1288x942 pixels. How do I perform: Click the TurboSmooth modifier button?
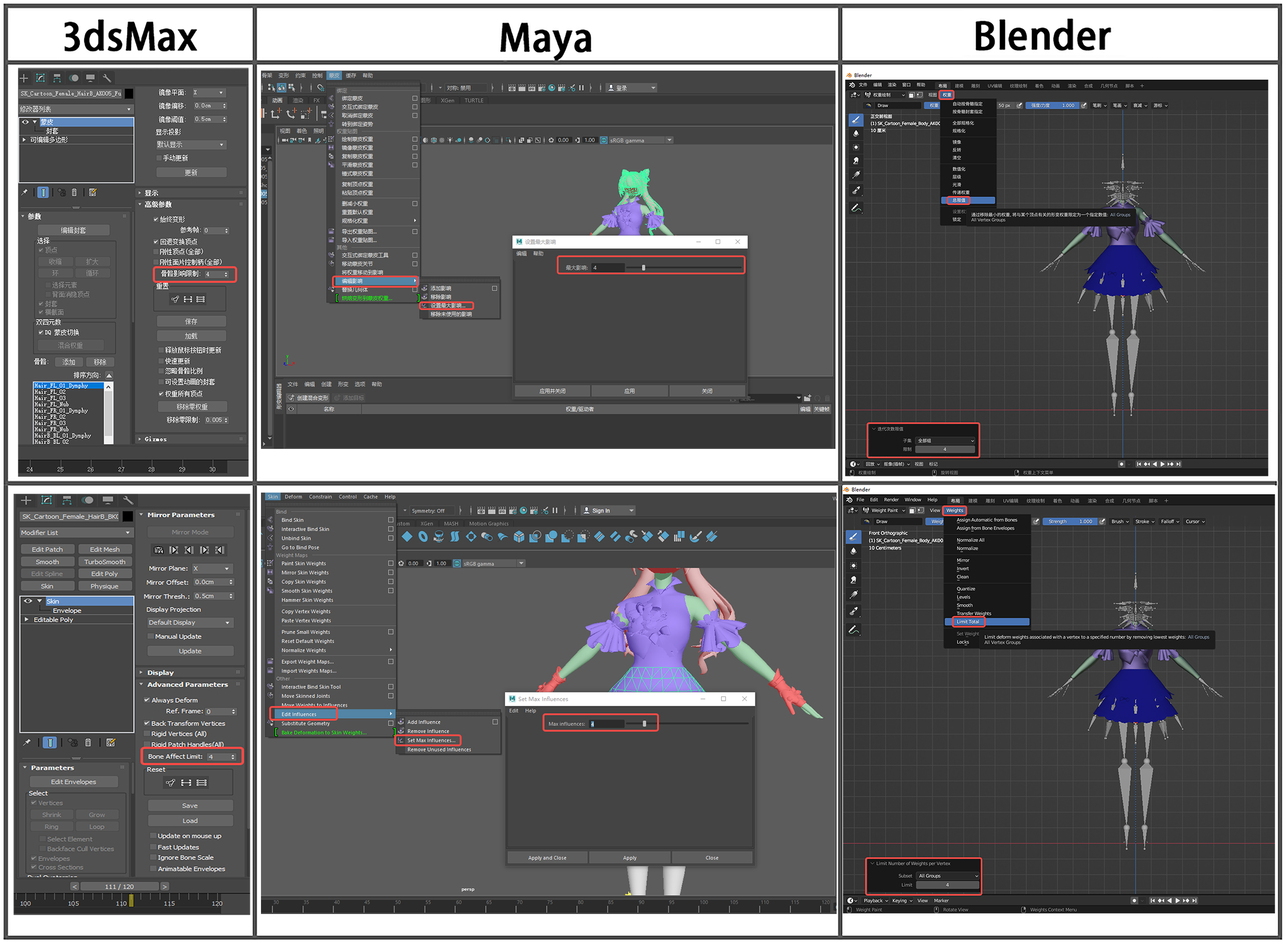point(104,563)
